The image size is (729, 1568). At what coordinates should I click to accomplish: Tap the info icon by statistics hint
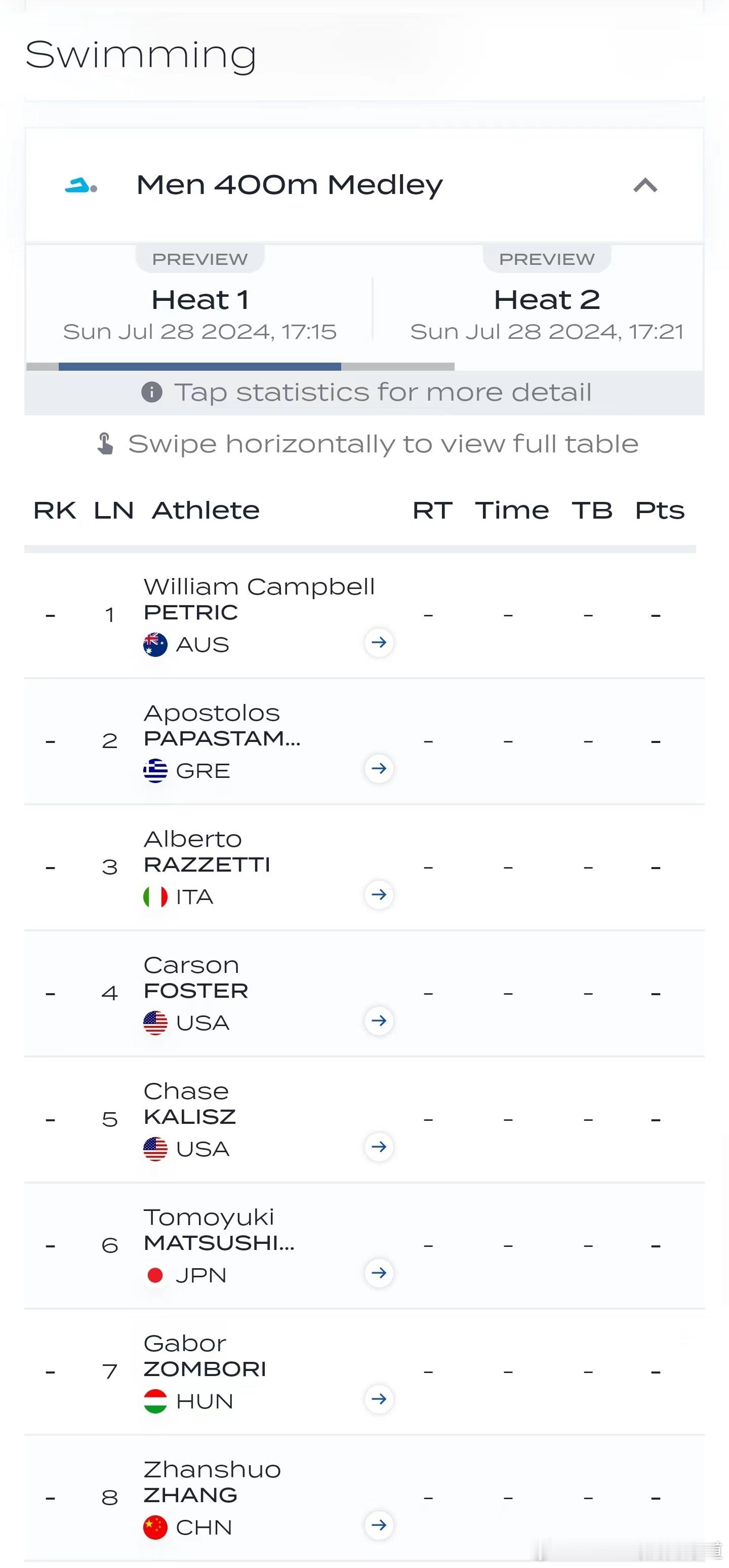(x=151, y=392)
